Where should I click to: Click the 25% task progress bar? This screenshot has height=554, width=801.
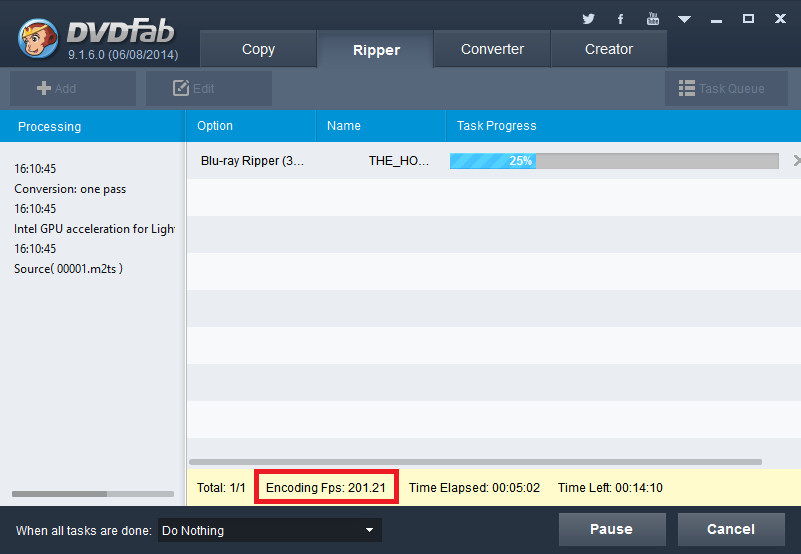coord(614,161)
